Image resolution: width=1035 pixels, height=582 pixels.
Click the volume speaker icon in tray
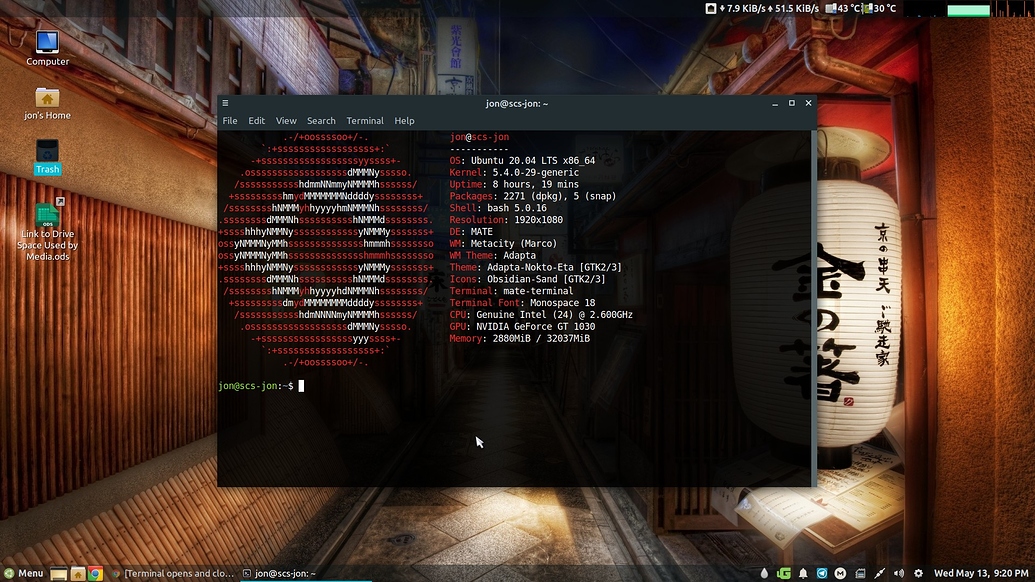point(899,572)
